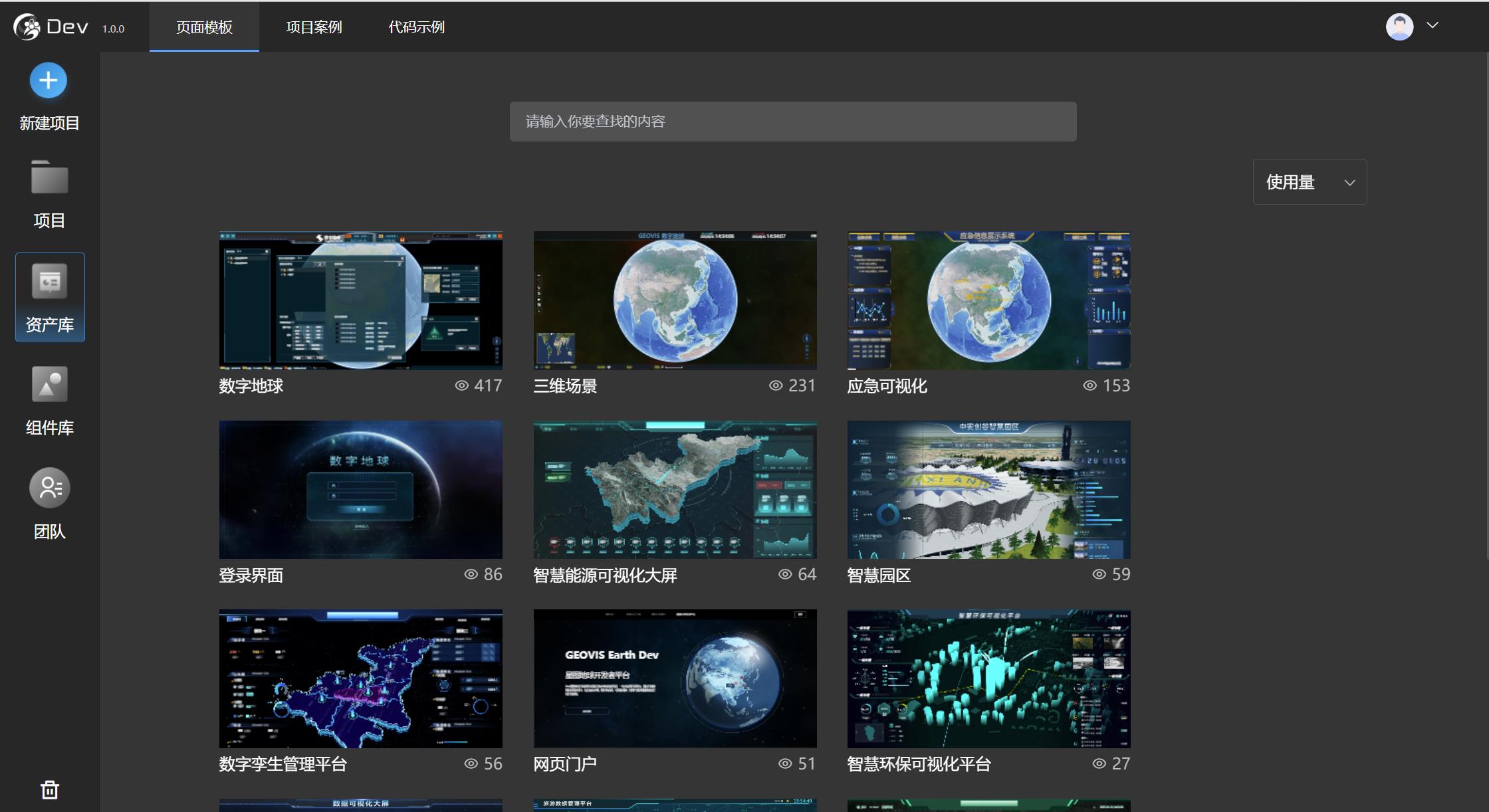The height and width of the screenshot is (812, 1489).
Task: Select the 资产库 asset library icon
Action: click(x=50, y=282)
